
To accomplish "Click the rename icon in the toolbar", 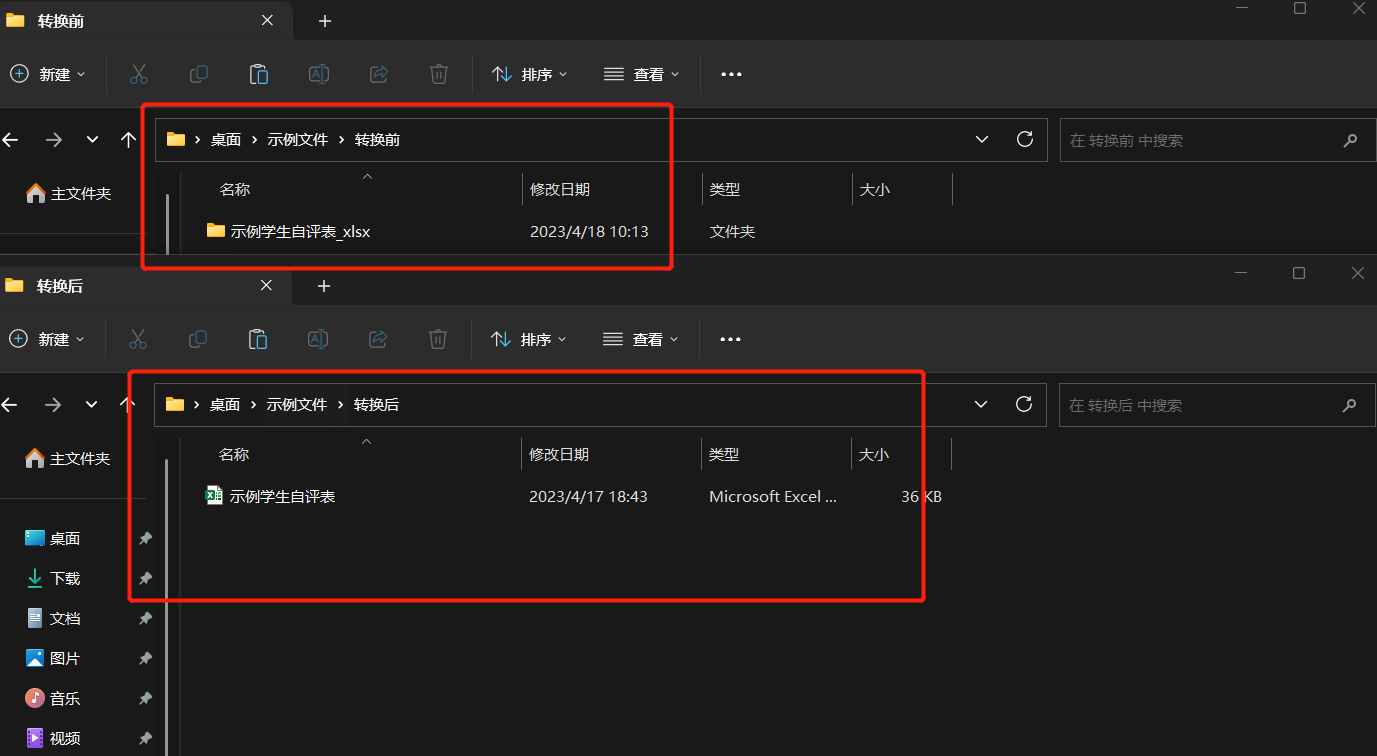I will (318, 74).
